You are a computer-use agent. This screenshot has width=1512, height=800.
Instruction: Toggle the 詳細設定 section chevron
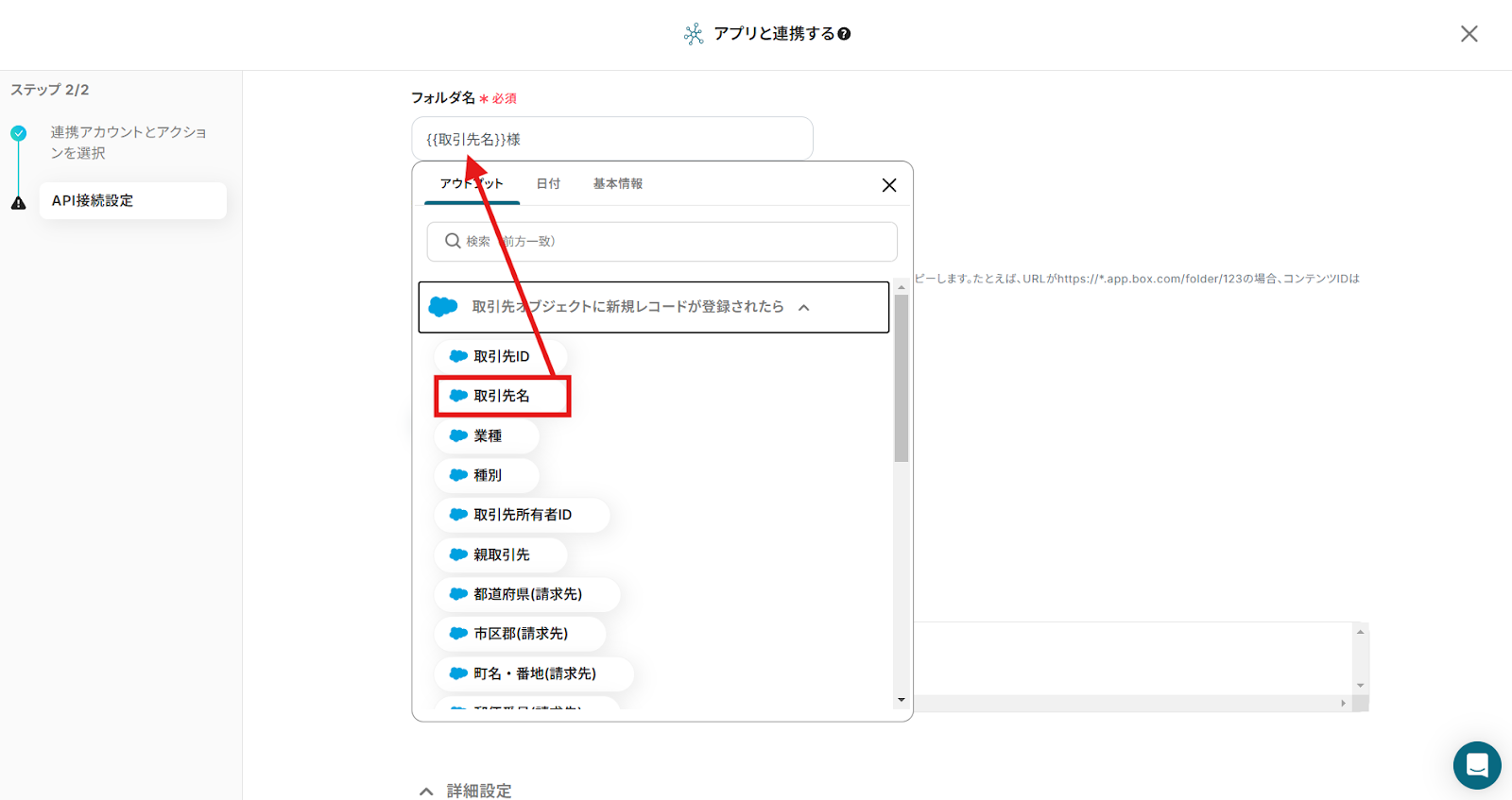426,791
